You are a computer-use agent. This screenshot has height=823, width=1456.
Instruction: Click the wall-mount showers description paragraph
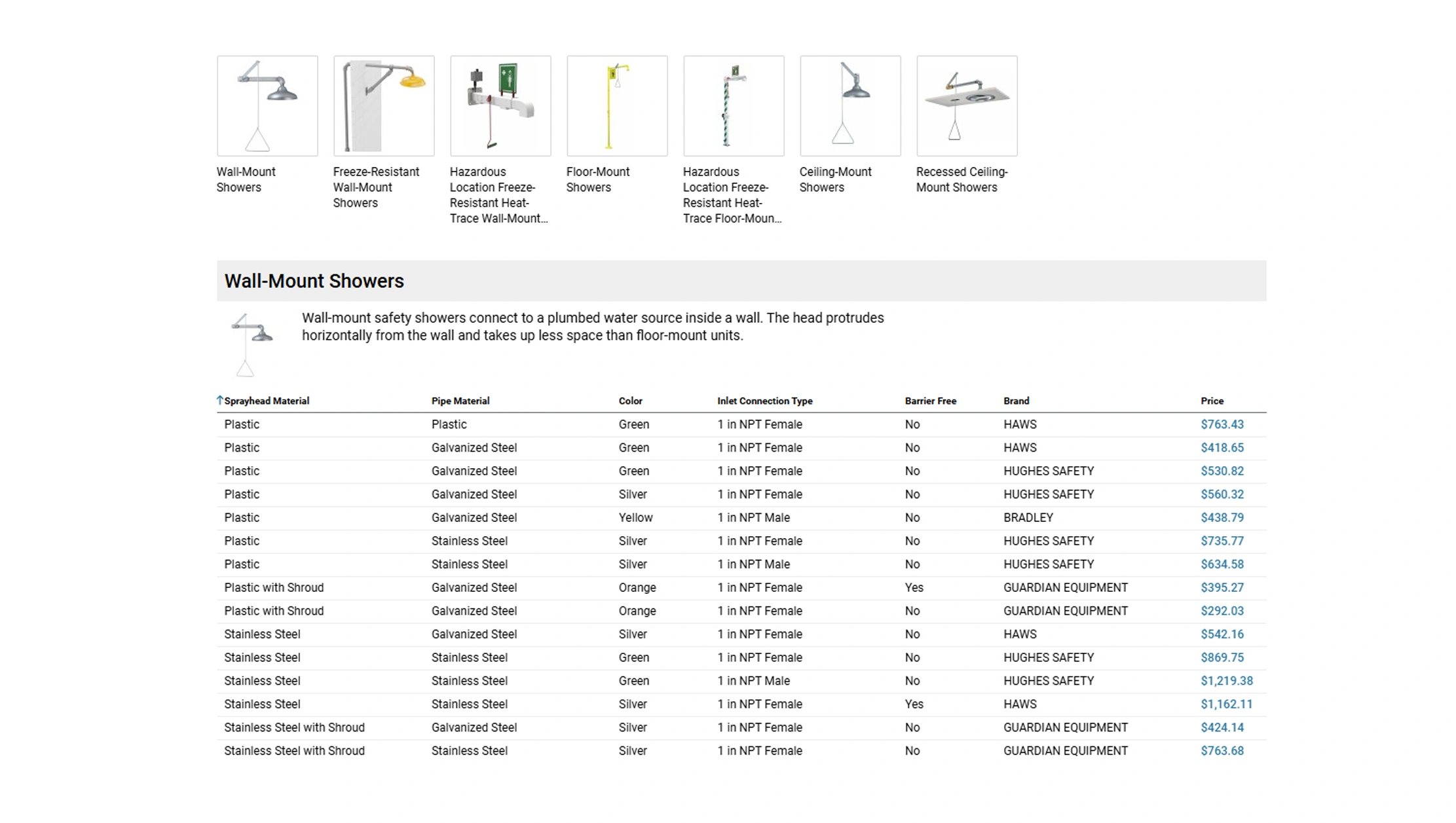(x=593, y=327)
